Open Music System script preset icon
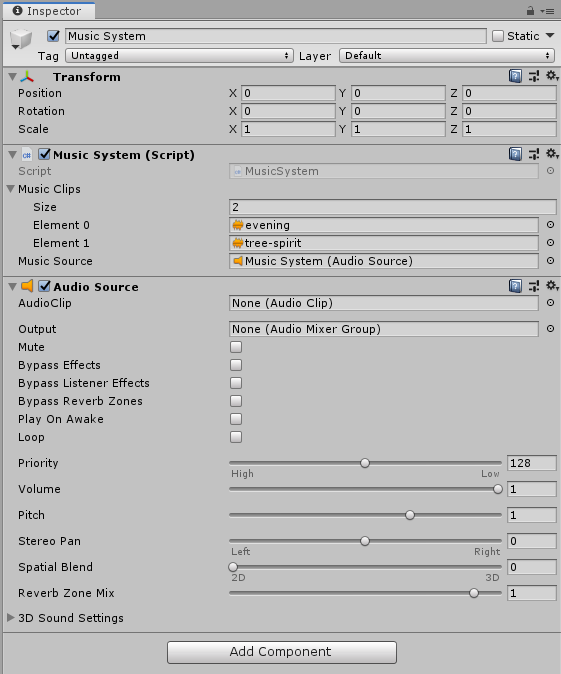 point(534,154)
